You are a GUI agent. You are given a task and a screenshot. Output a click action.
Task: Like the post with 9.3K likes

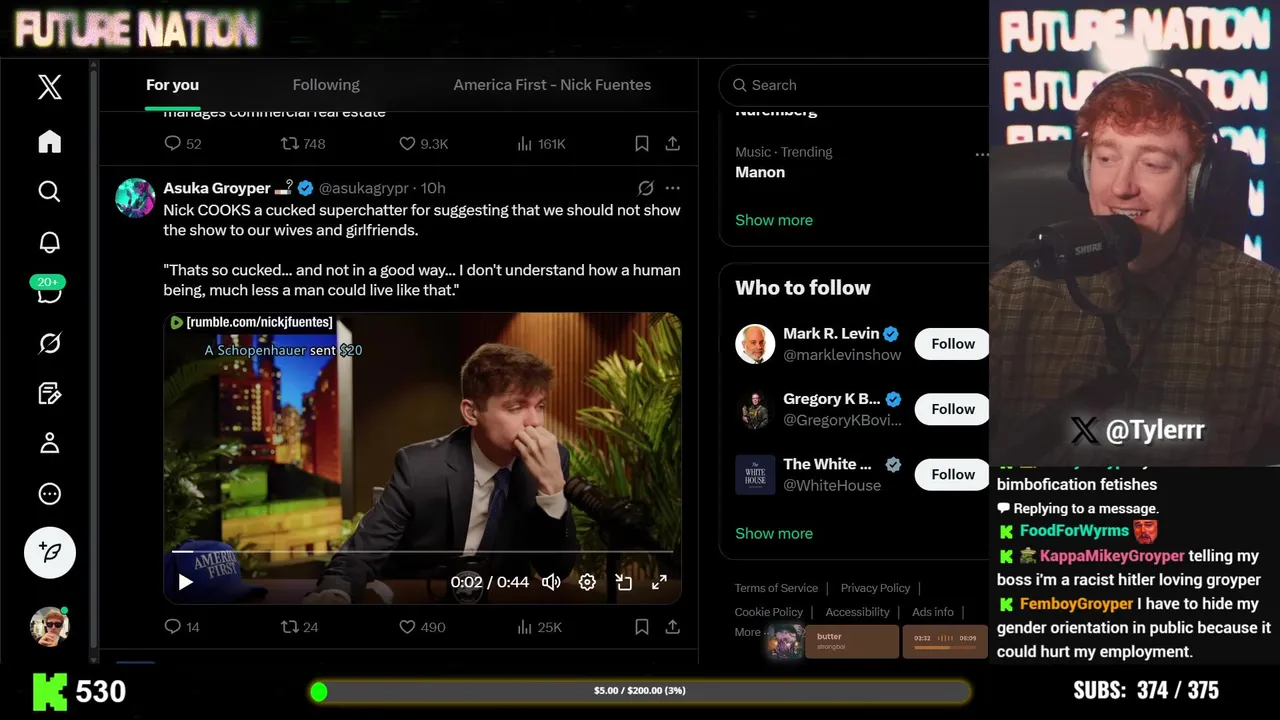[x=423, y=144]
